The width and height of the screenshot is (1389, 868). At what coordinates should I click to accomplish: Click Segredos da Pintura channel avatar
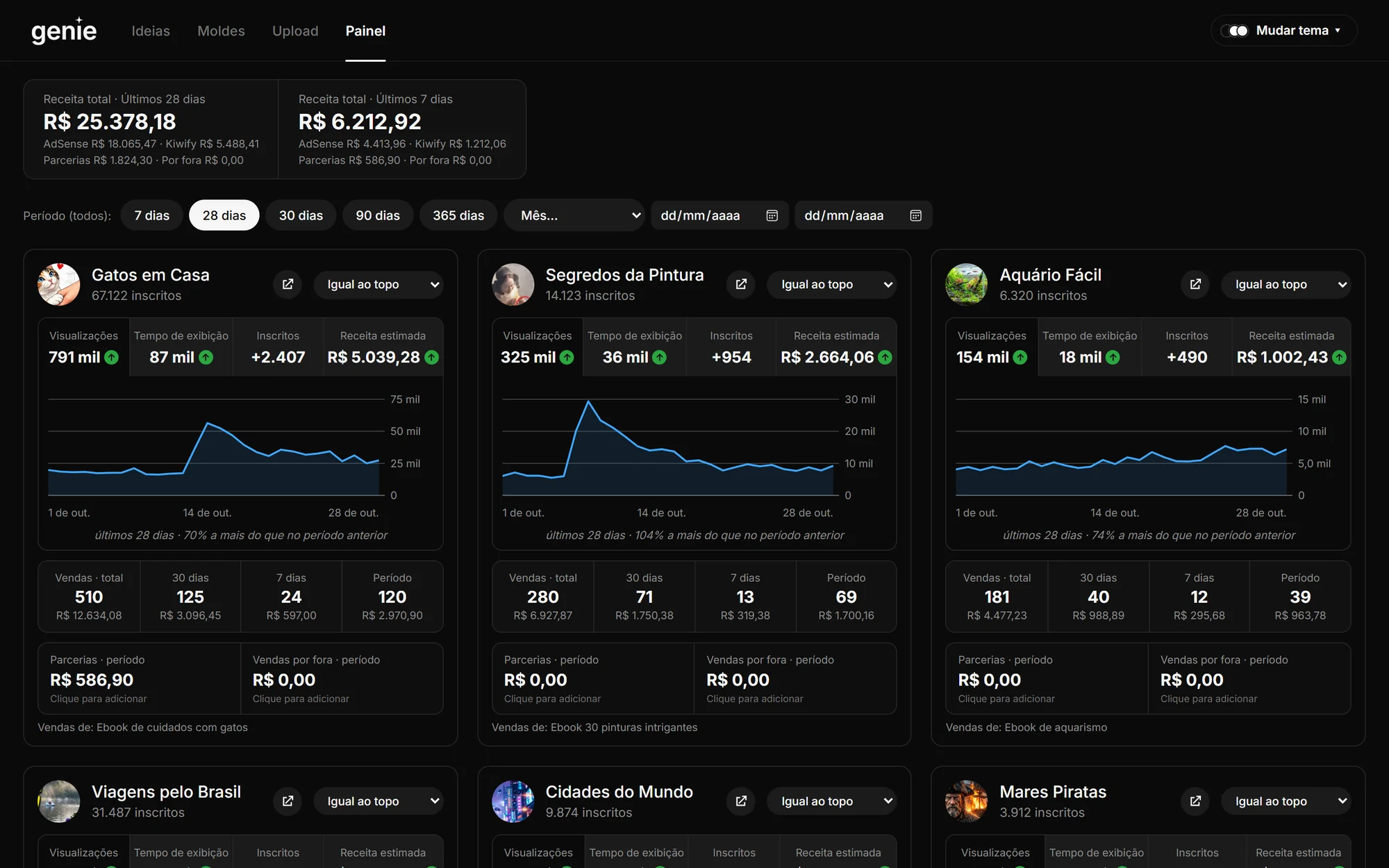point(513,284)
